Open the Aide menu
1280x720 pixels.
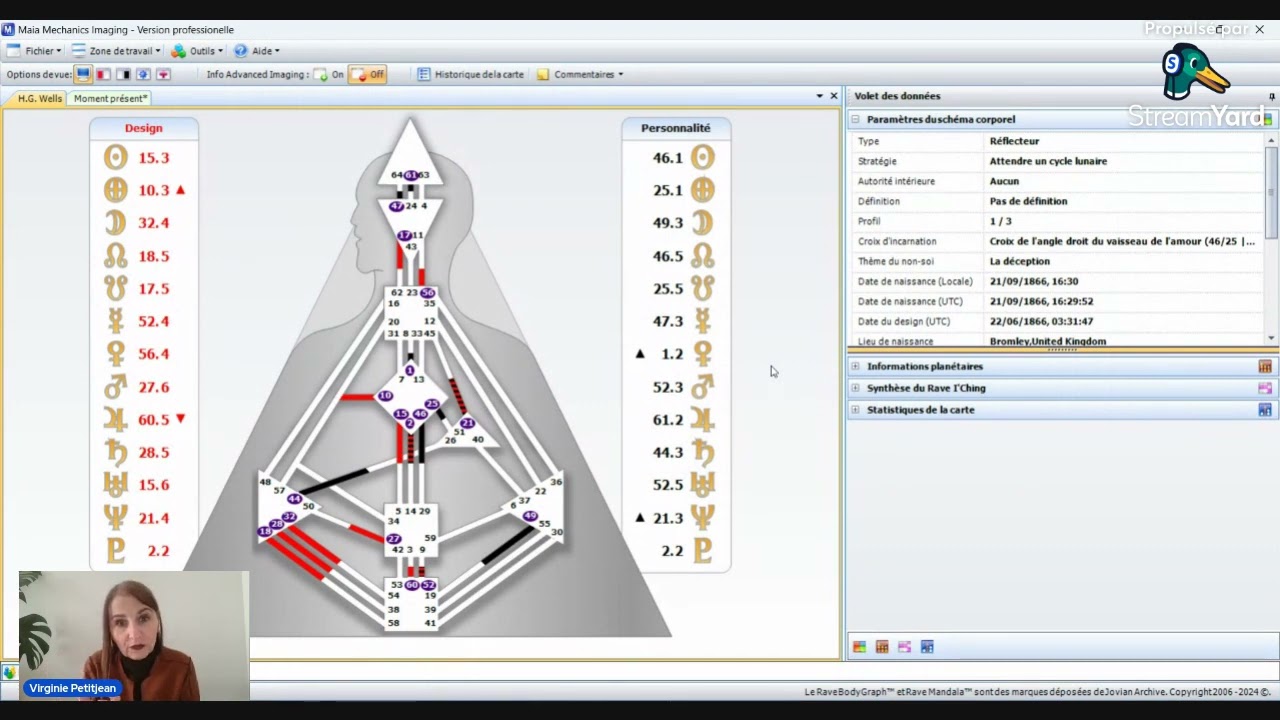click(257, 51)
